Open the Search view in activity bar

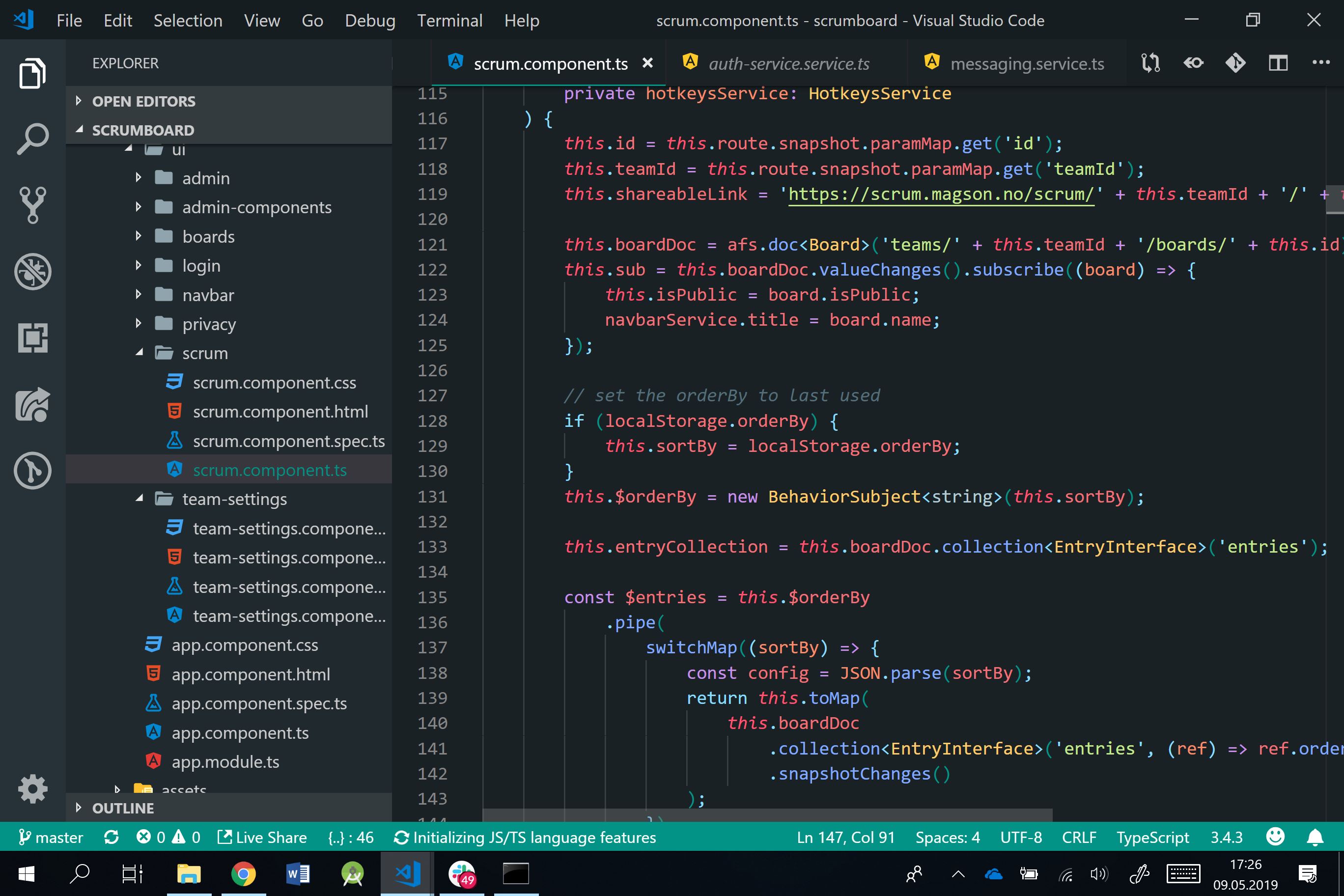point(32,139)
